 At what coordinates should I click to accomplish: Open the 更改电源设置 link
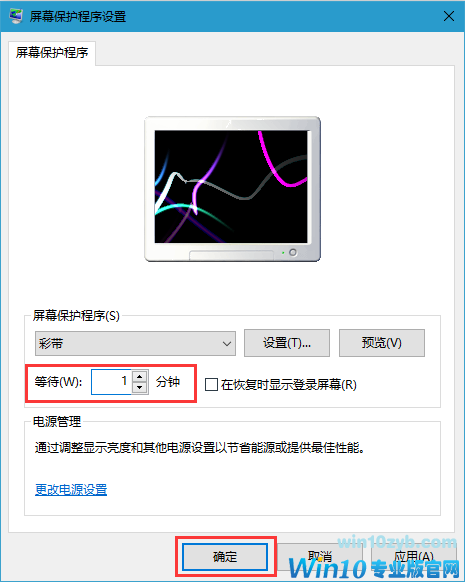click(x=71, y=490)
